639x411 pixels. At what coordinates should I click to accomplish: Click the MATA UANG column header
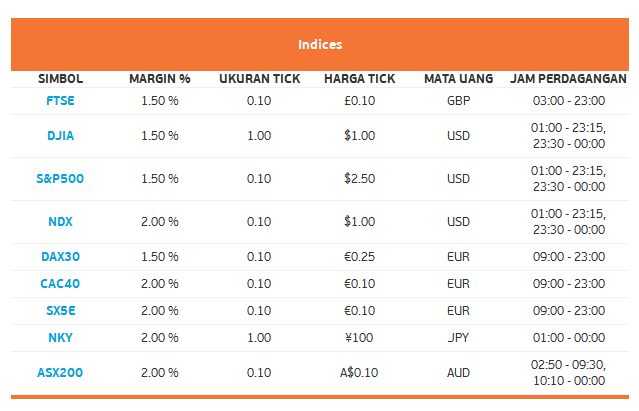pyautogui.click(x=458, y=79)
